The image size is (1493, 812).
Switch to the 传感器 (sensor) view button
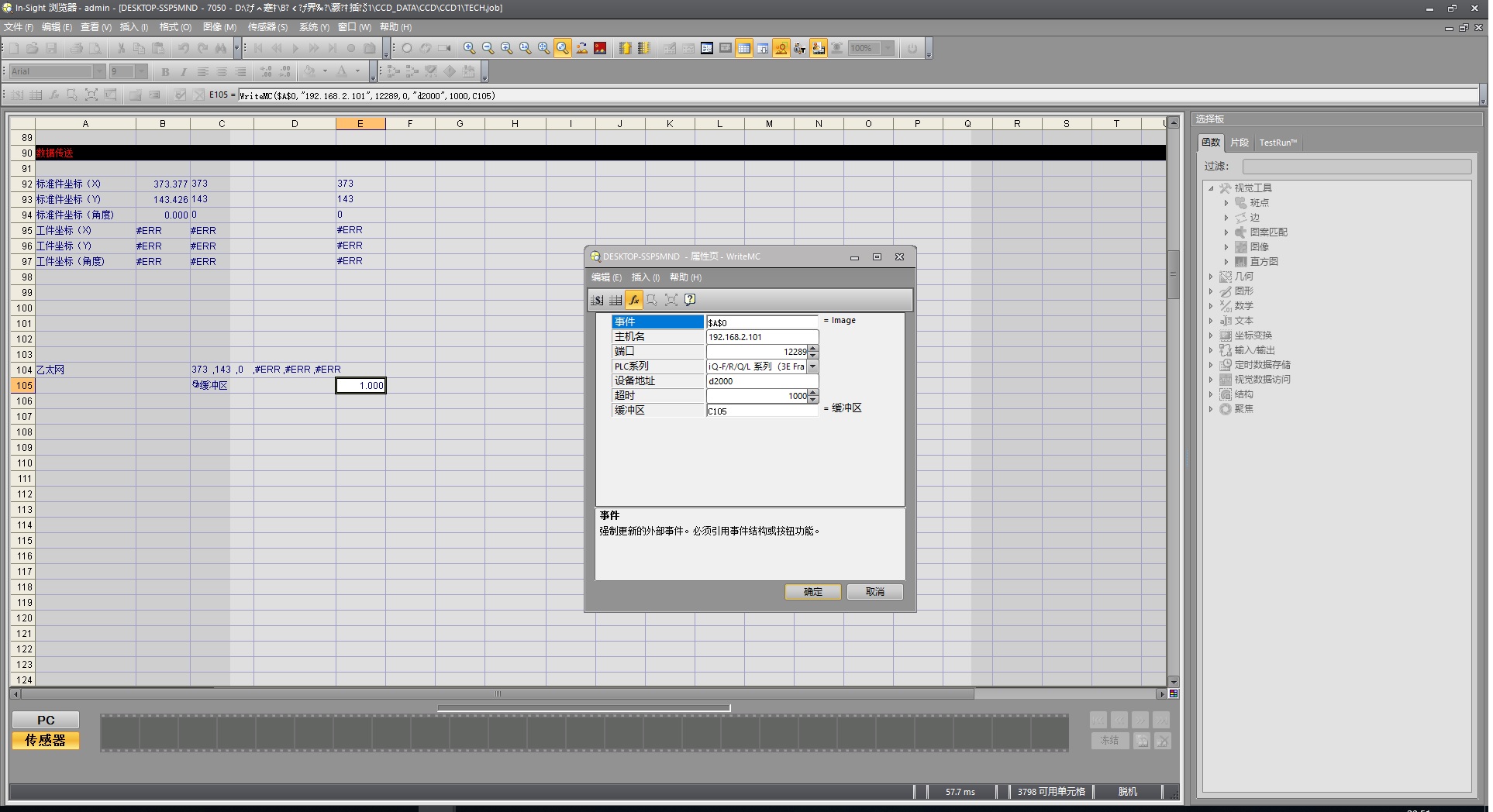click(x=46, y=741)
